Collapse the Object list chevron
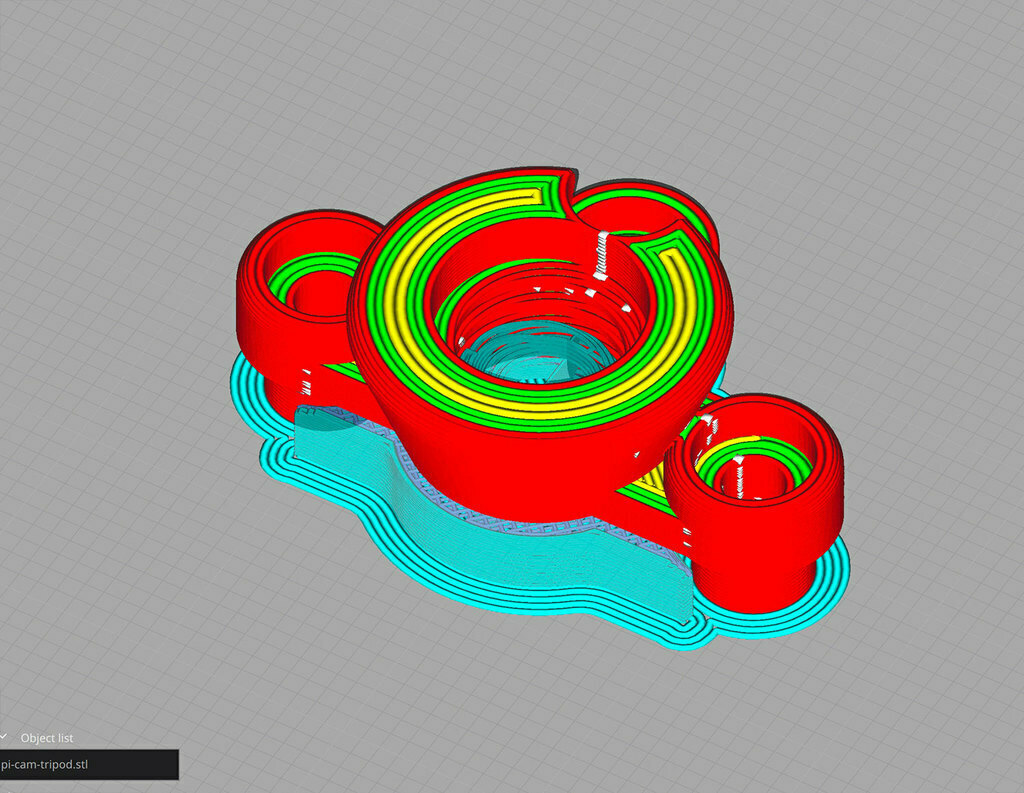1024x793 pixels. point(4,736)
